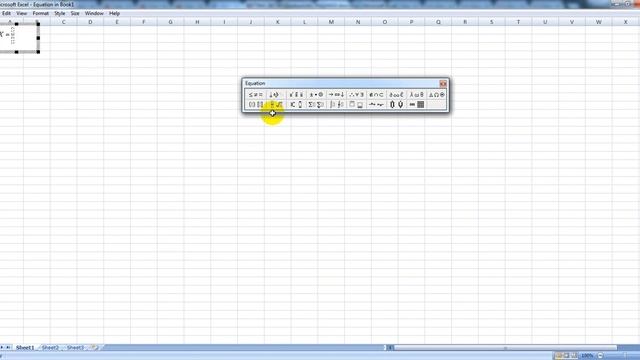Select column H header
Viewport: 640px width, 360px height.
[x=197, y=22]
